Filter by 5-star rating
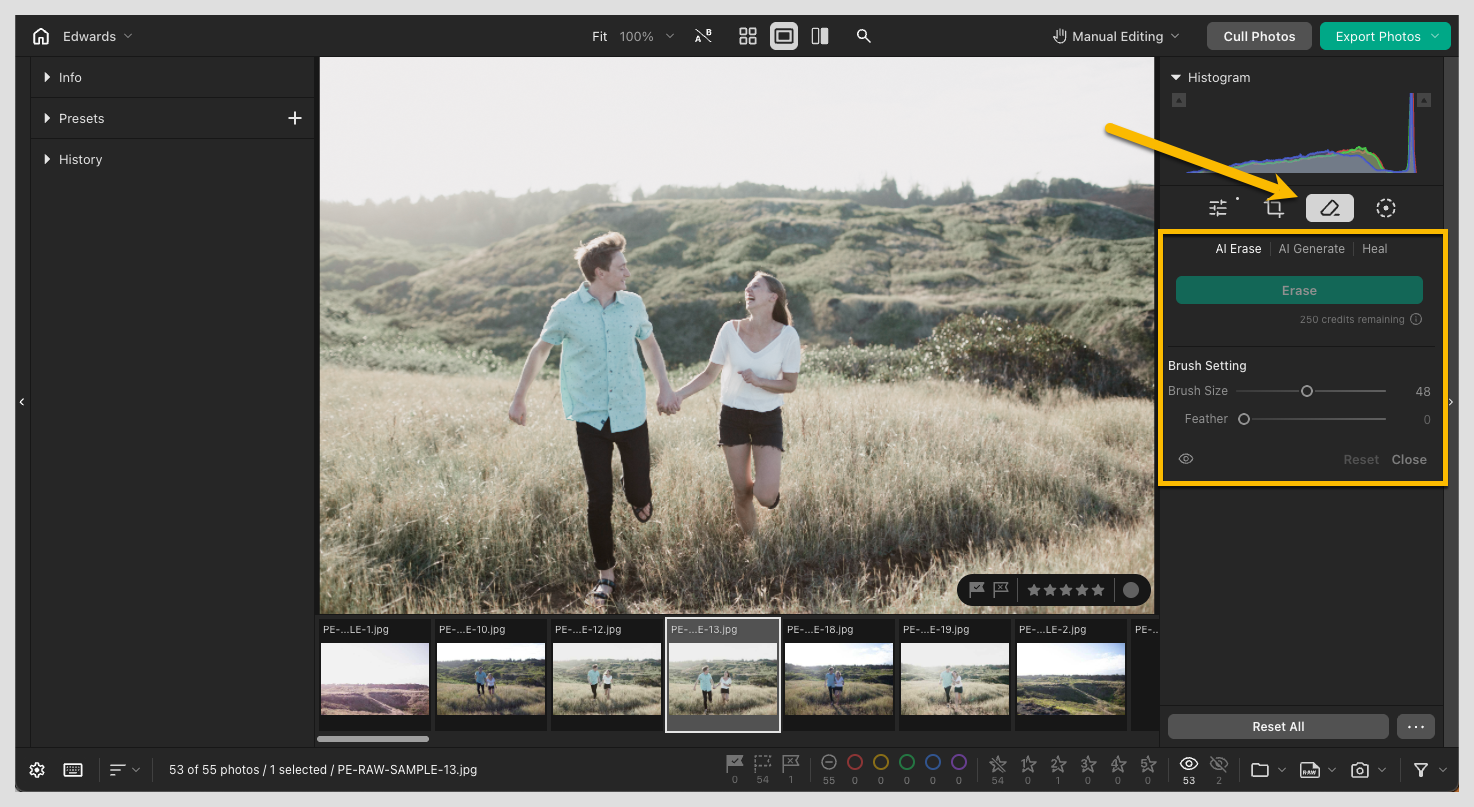 [1148, 764]
